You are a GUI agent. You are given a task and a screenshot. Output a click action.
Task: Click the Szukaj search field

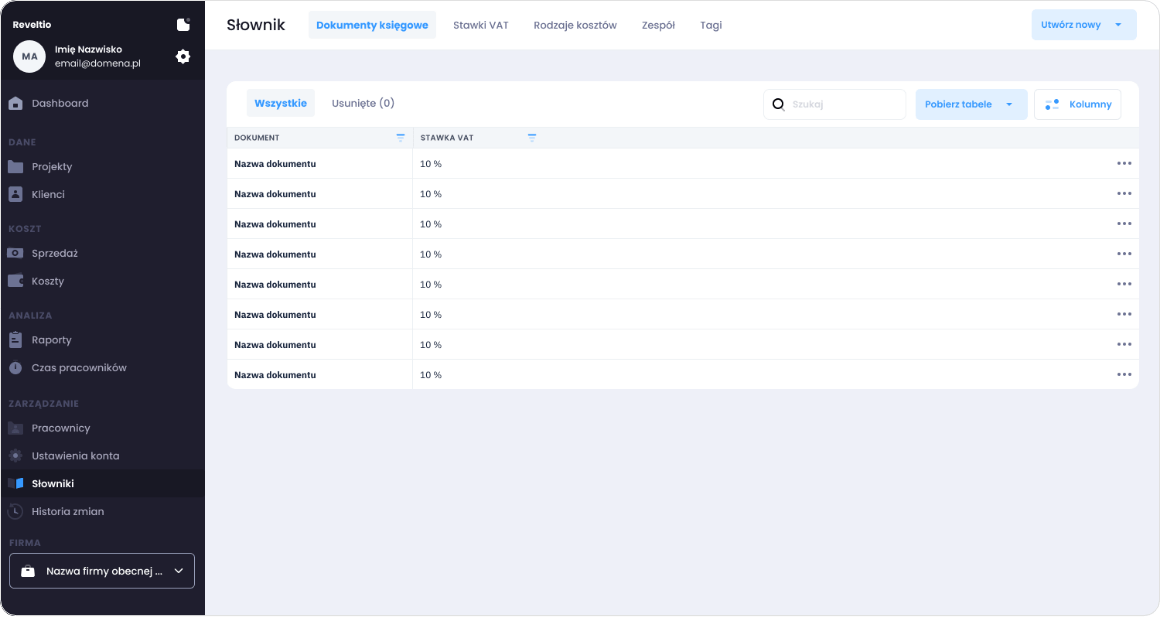(843, 104)
